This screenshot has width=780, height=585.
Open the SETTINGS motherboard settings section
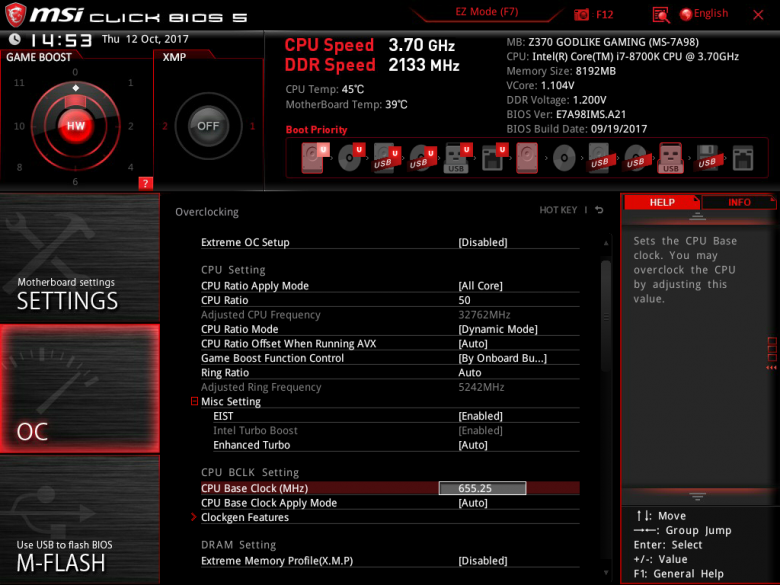[80, 258]
